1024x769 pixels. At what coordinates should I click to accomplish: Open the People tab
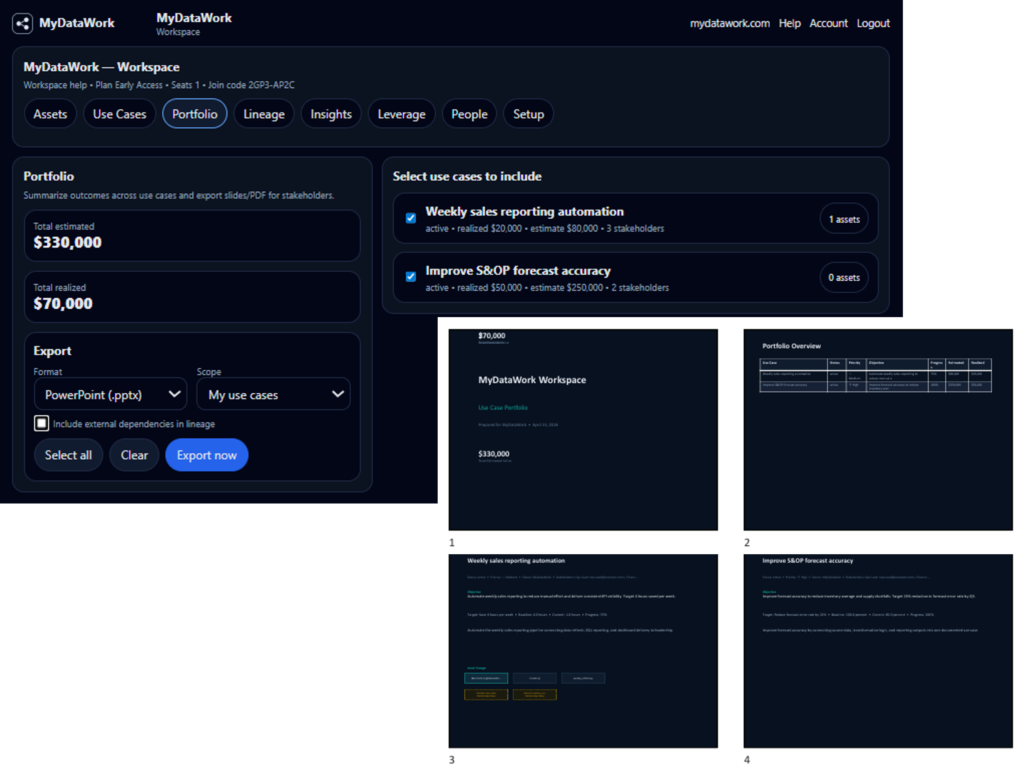(x=469, y=113)
